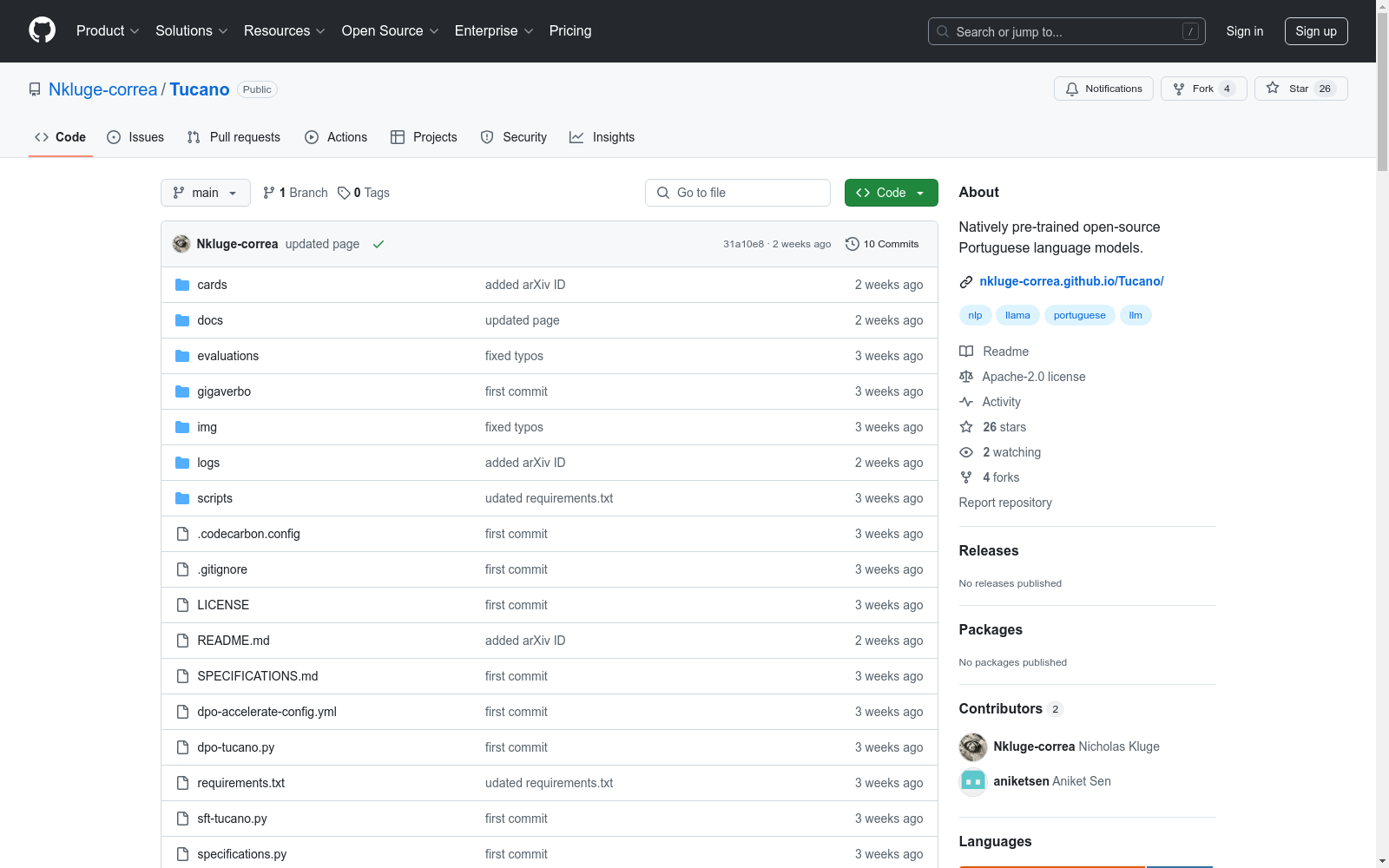This screenshot has height=868, width=1389.
Task: Click the portuguese topic tag
Action: click(x=1080, y=315)
